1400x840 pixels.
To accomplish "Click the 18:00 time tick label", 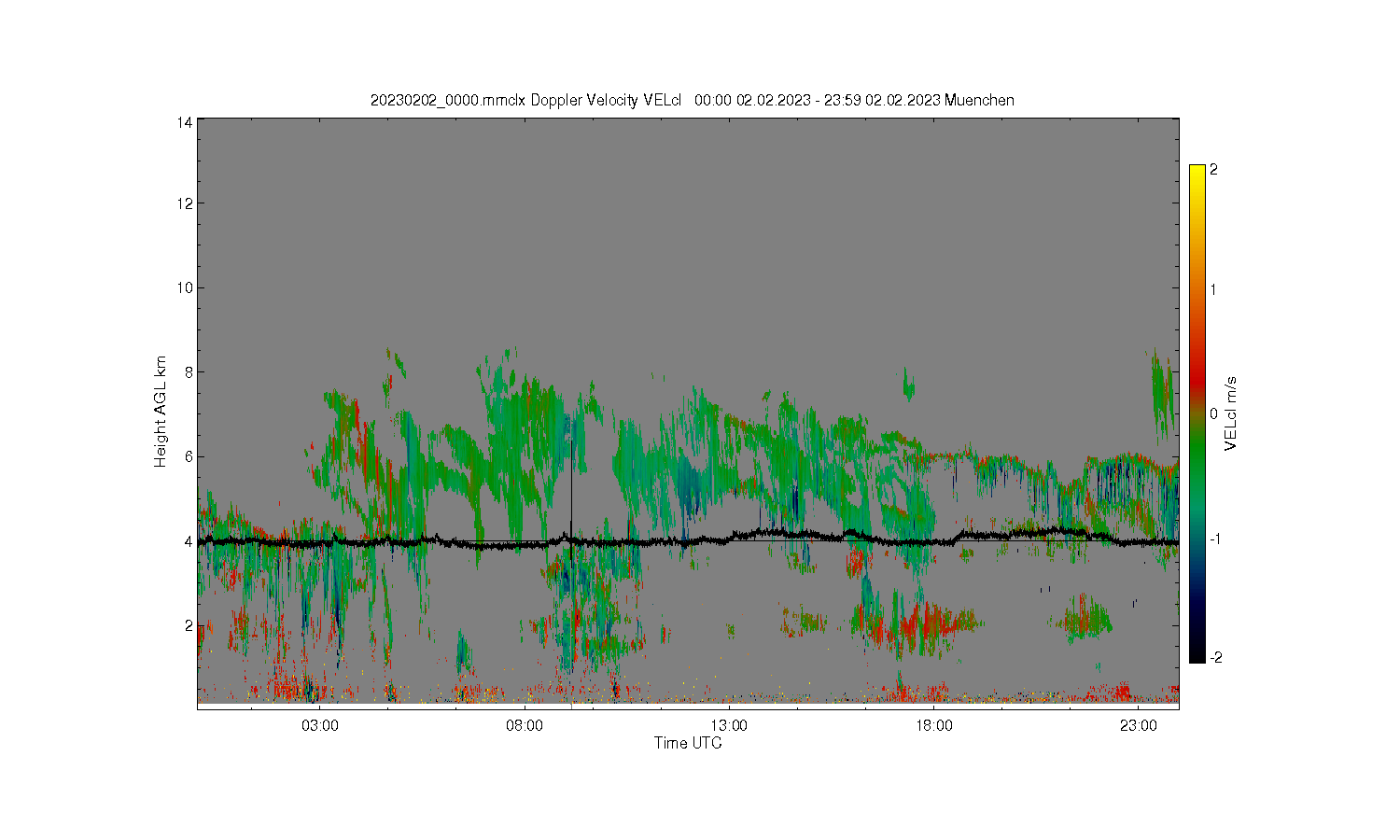I will tap(933, 726).
